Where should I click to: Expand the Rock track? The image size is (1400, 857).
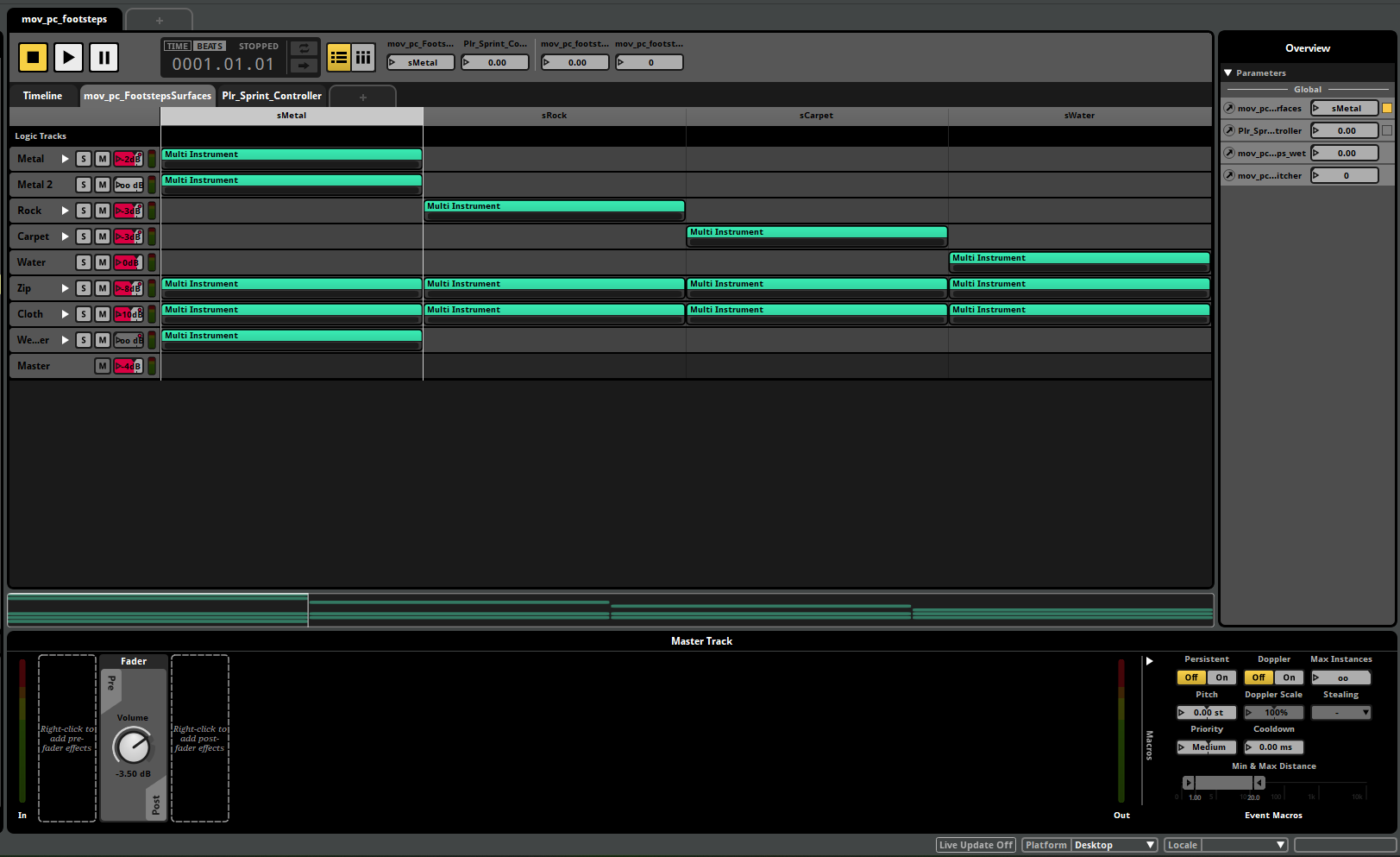pyautogui.click(x=65, y=211)
